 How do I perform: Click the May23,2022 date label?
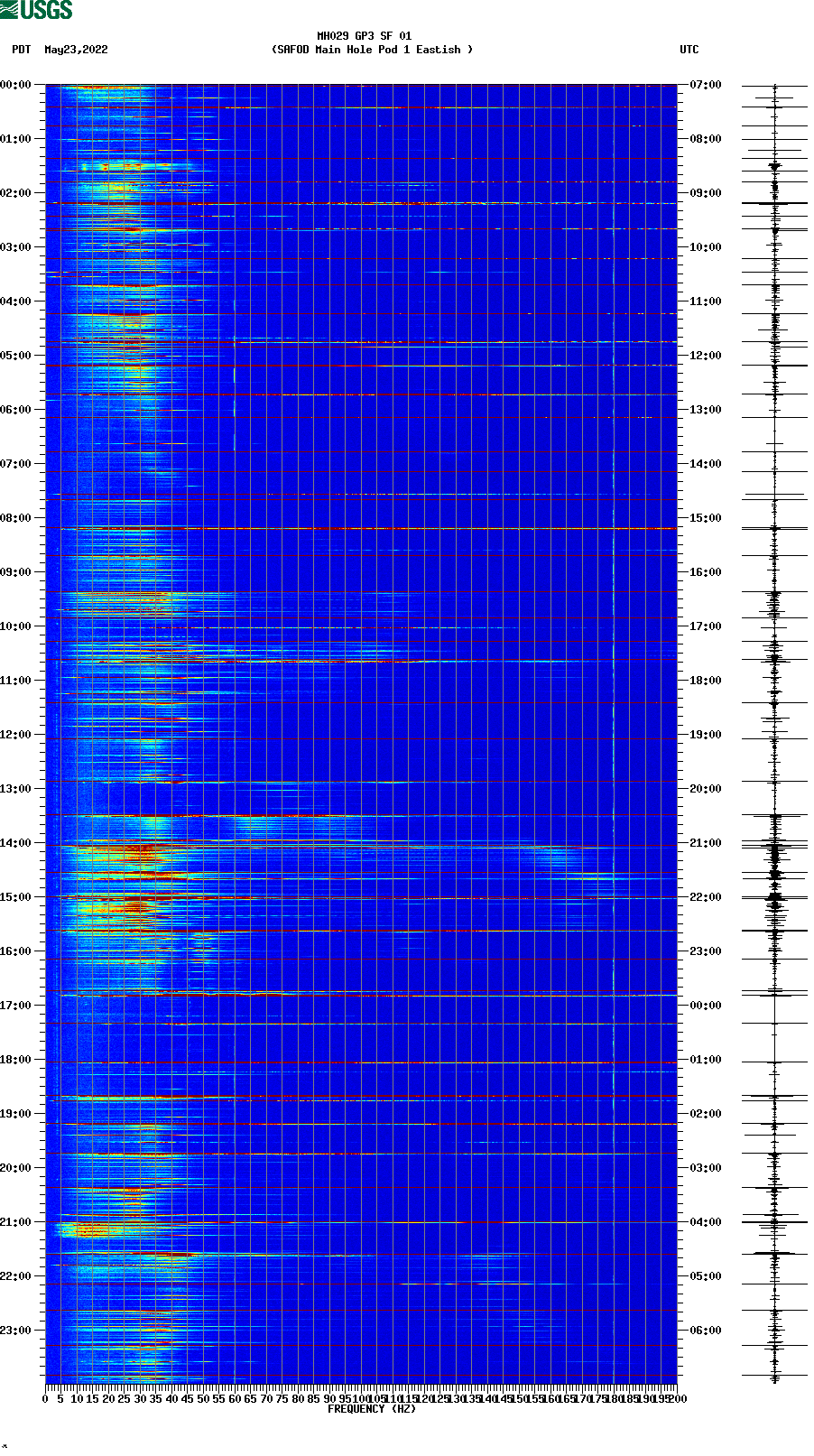pos(76,50)
